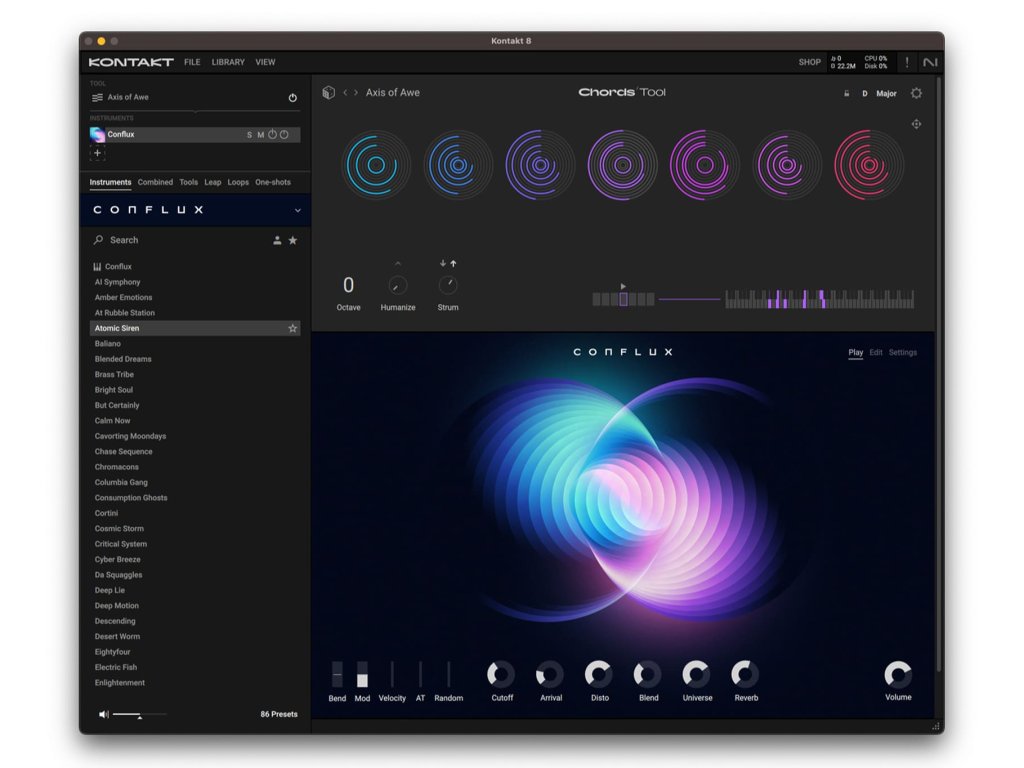Click the Humanize knob

398,285
